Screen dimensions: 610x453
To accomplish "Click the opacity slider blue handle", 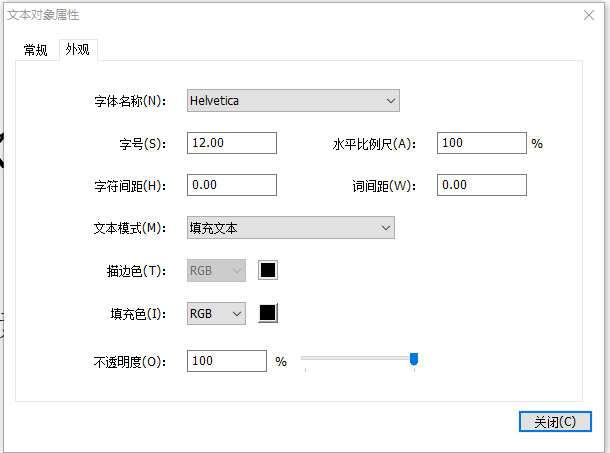I will click(x=414, y=359).
